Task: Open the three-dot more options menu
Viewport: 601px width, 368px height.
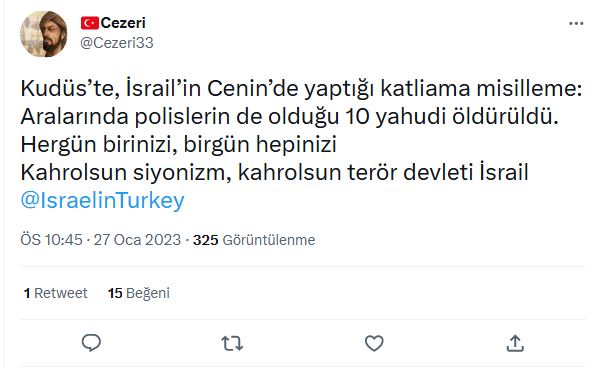Action: pyautogui.click(x=576, y=24)
